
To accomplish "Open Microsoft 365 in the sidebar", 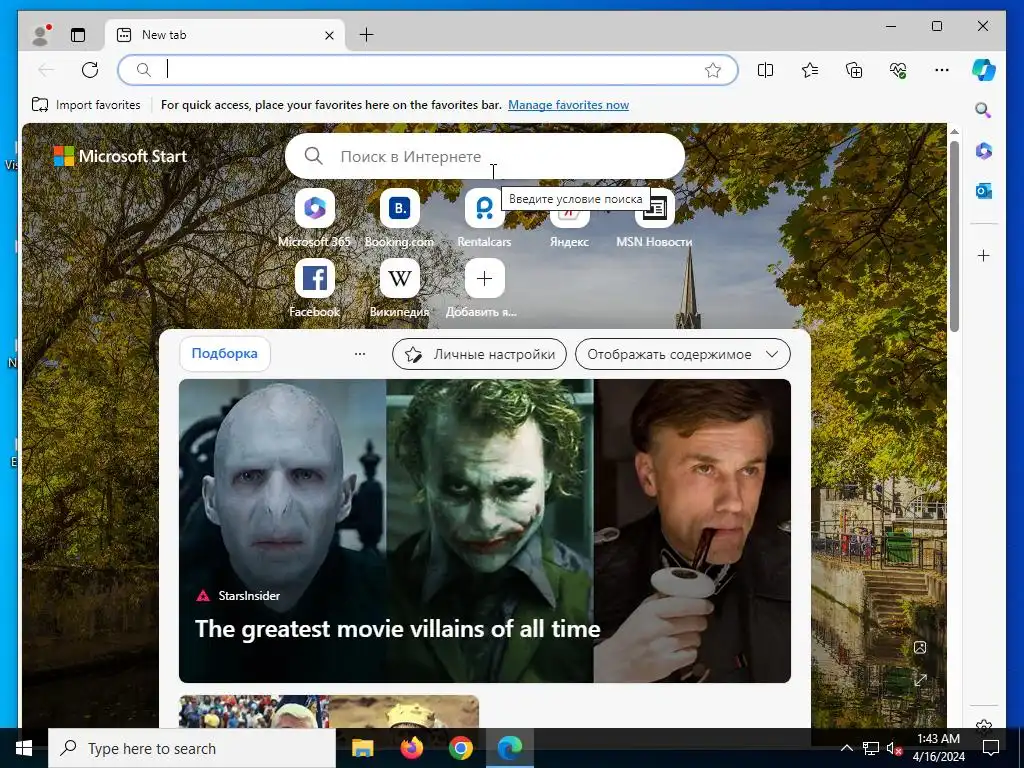I will (984, 151).
